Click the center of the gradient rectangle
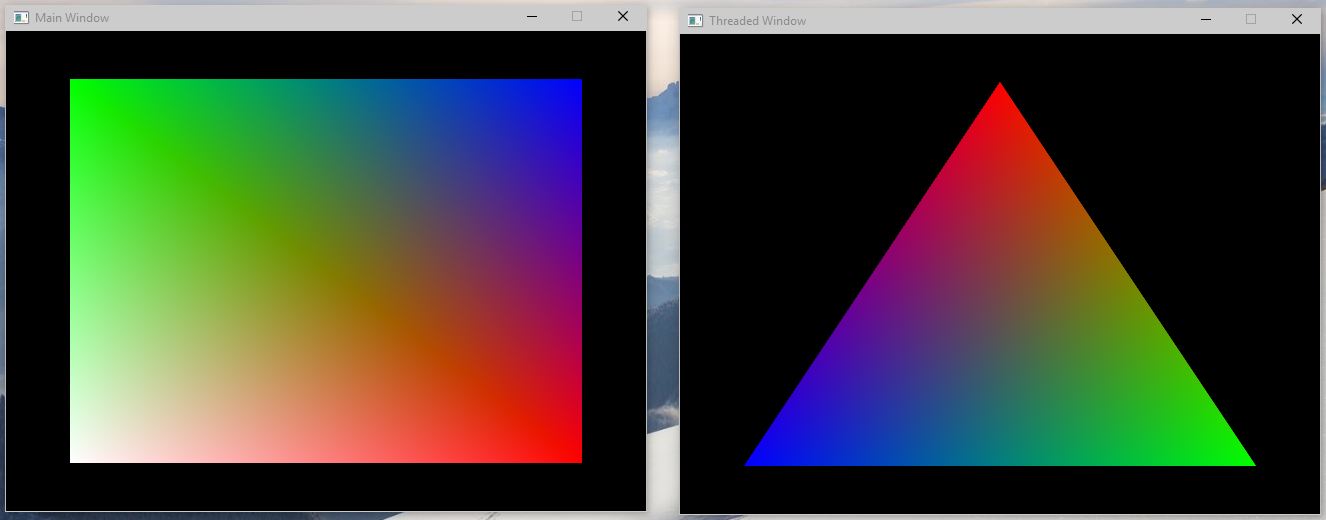The image size is (1326, 520). (326, 271)
